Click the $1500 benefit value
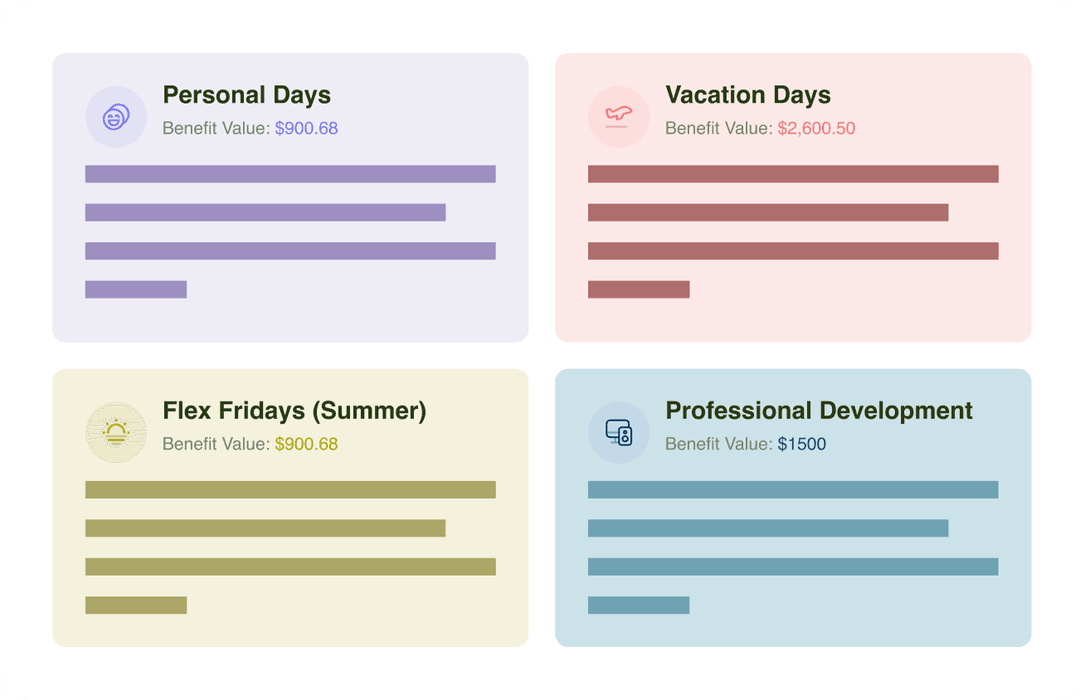 [x=802, y=444]
